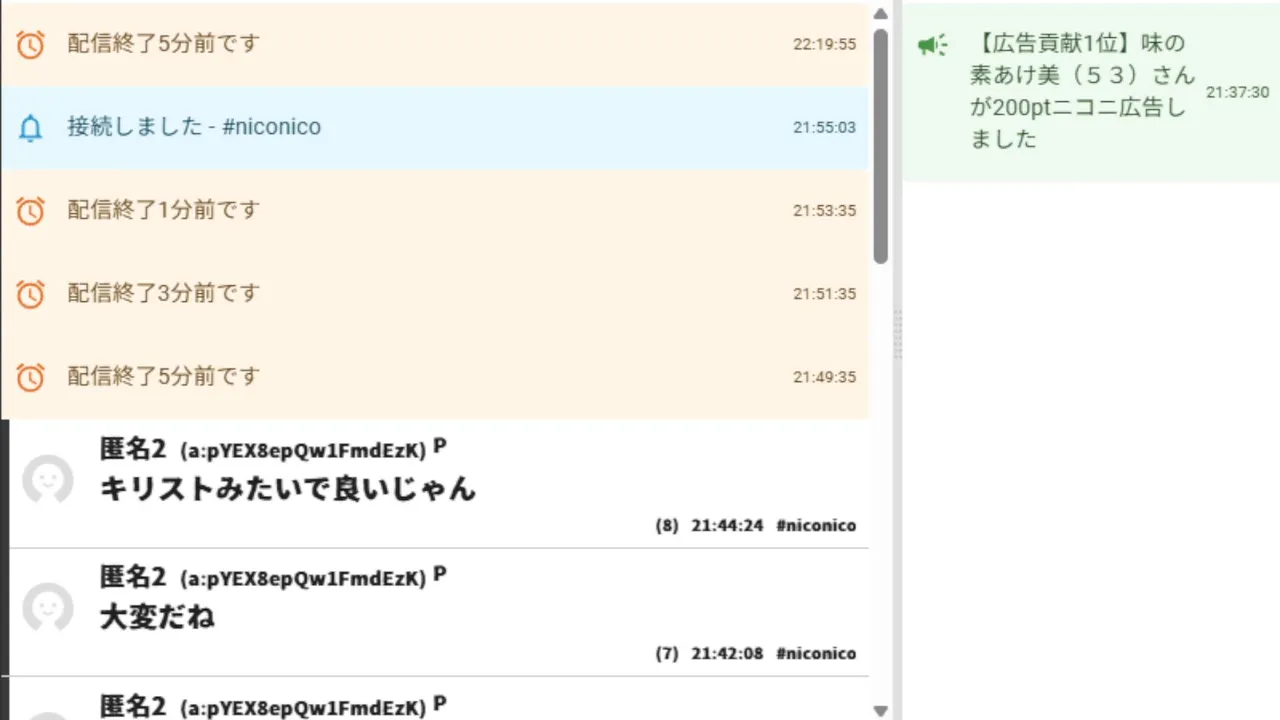
Task: Click the 21:53:35 timestamp
Action: 825,211
